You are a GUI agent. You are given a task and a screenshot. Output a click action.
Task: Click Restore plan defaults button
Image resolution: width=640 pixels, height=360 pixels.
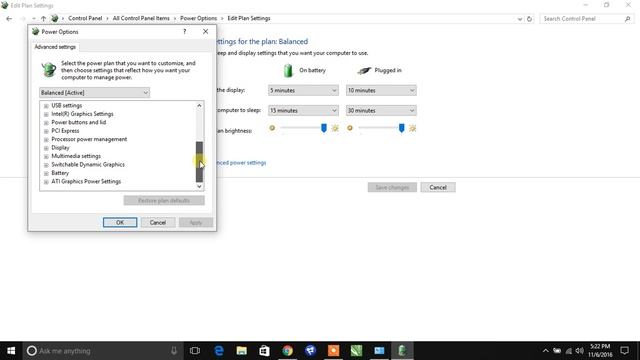pos(164,200)
